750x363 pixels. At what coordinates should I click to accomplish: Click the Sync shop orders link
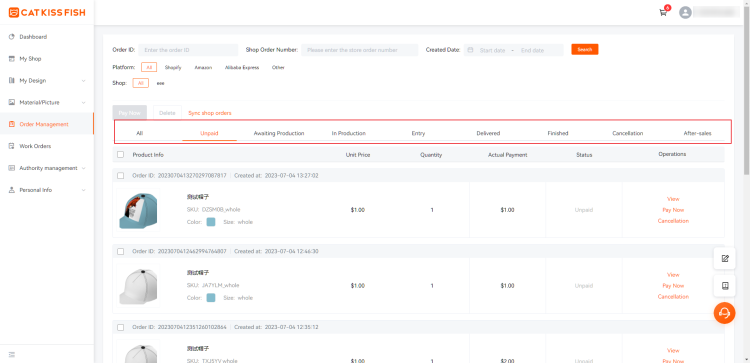210,113
